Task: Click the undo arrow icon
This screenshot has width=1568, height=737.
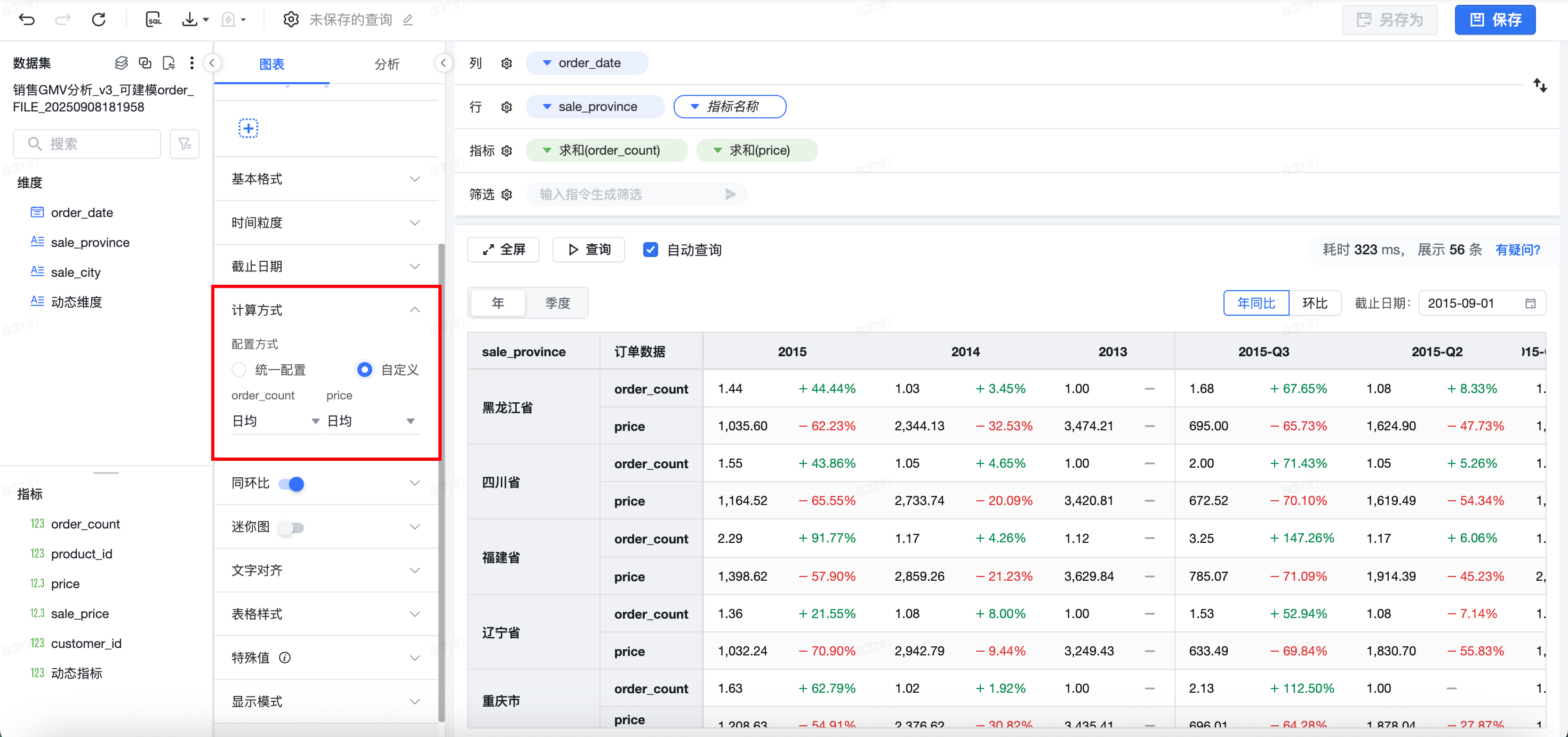Action: (x=27, y=20)
